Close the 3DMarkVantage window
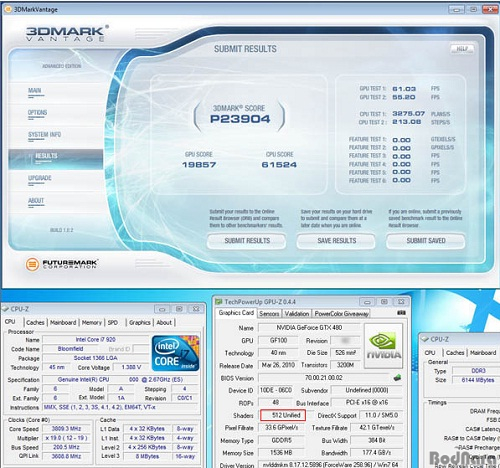Screen dimensions: 500x468 (490, 9)
